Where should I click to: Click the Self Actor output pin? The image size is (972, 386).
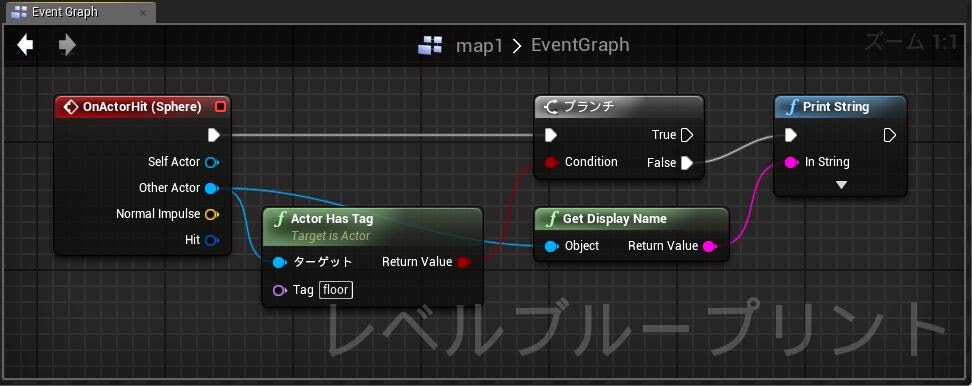pos(211,162)
